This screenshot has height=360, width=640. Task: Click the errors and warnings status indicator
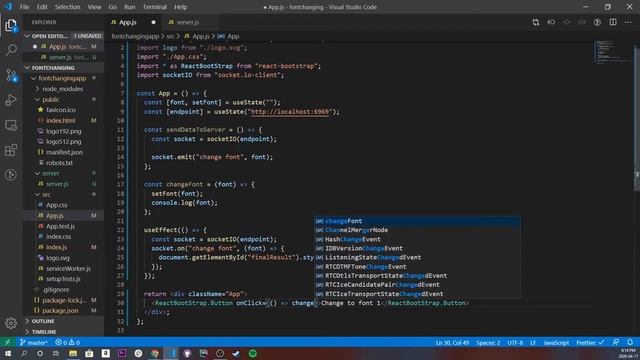pyautogui.click(x=67, y=342)
